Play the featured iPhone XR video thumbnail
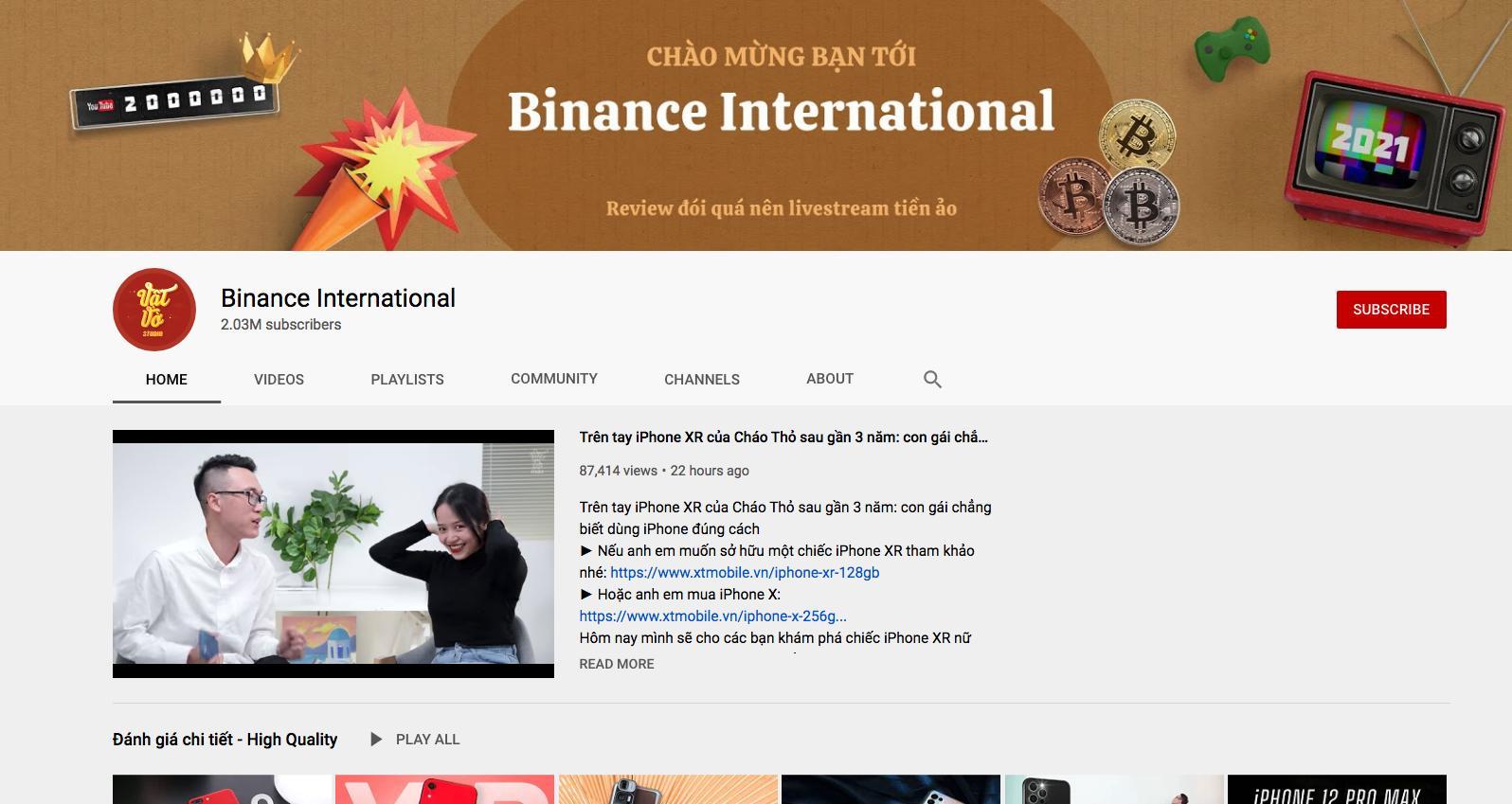Viewport: 1512px width, 804px height. [333, 554]
